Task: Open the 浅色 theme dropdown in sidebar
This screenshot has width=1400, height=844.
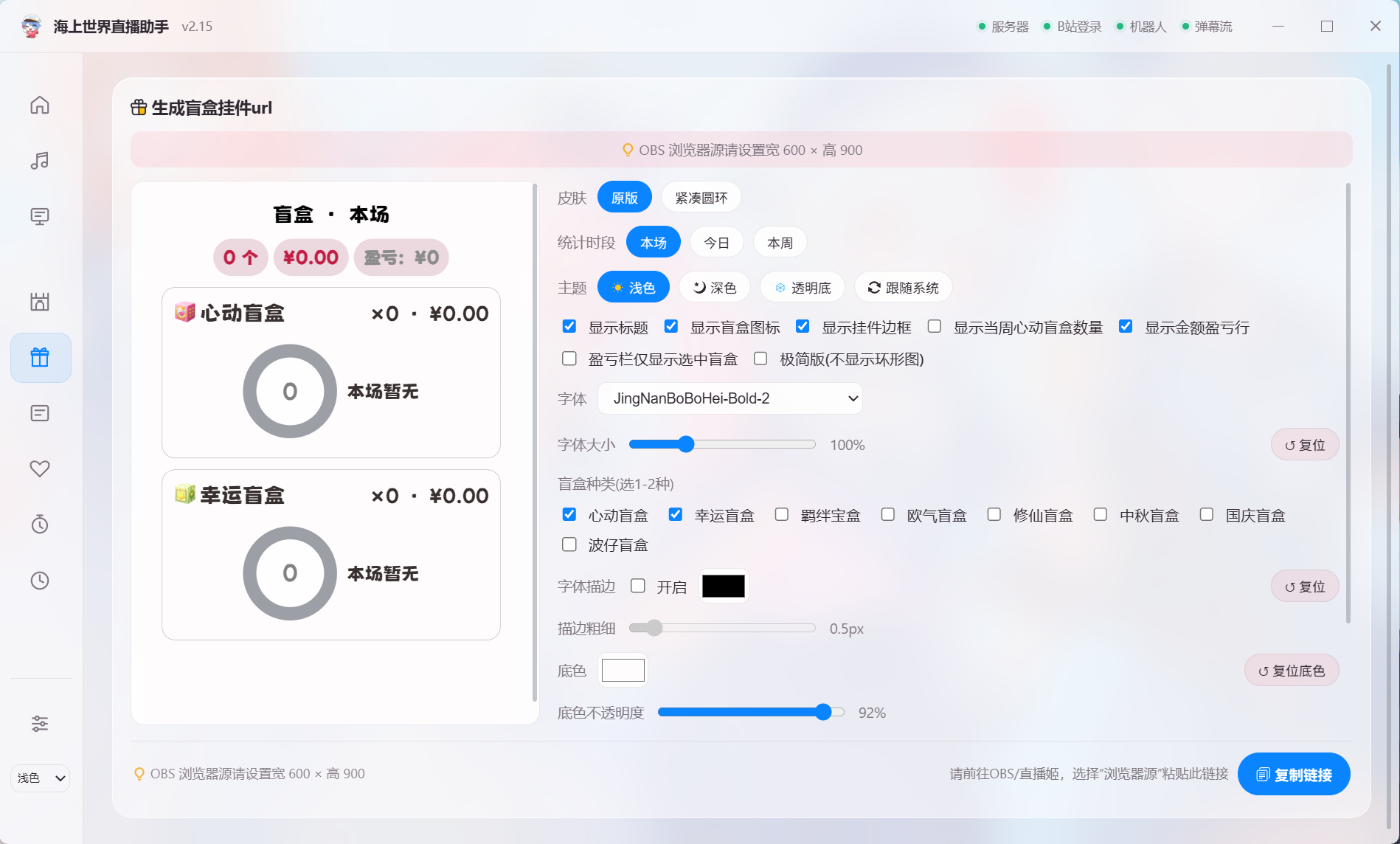Action: (41, 778)
